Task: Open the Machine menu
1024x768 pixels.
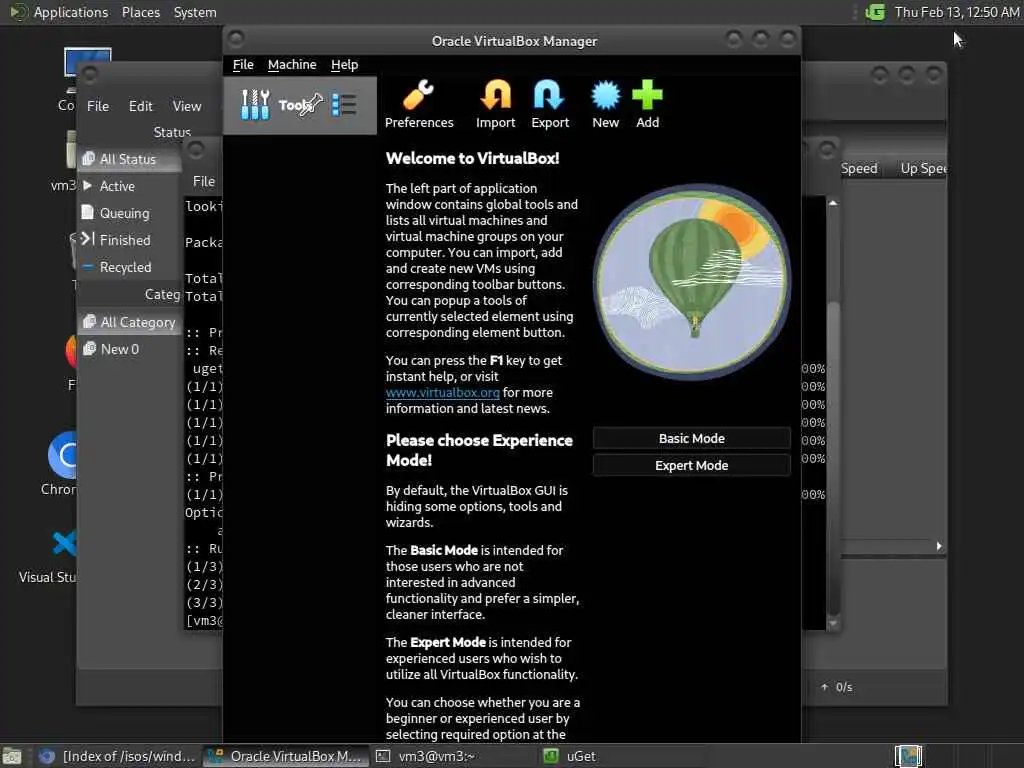Action: (292, 65)
